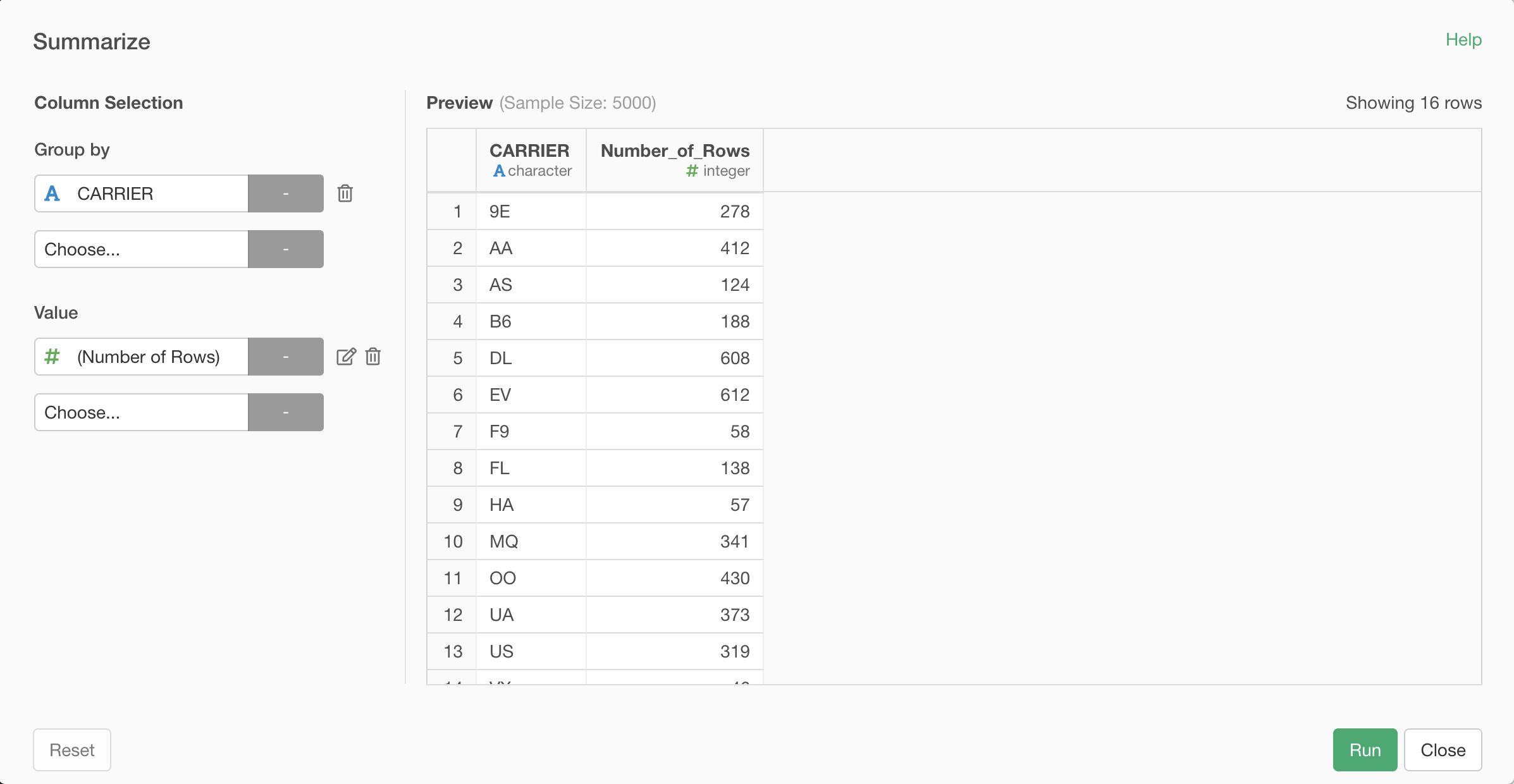The width and height of the screenshot is (1514, 784).
Task: Choose a second value column
Action: (x=142, y=412)
